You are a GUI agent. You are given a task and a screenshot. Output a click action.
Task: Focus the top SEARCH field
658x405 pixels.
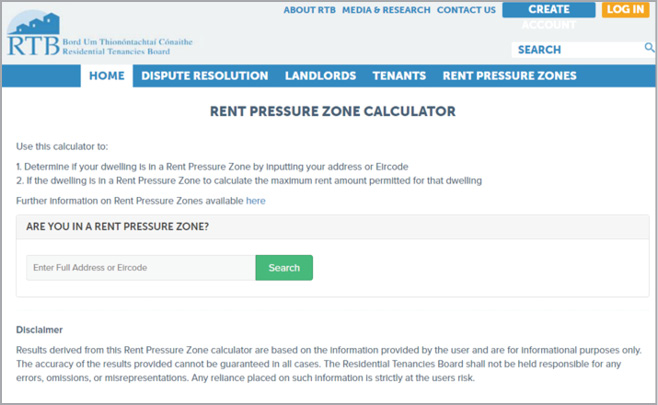(577, 50)
